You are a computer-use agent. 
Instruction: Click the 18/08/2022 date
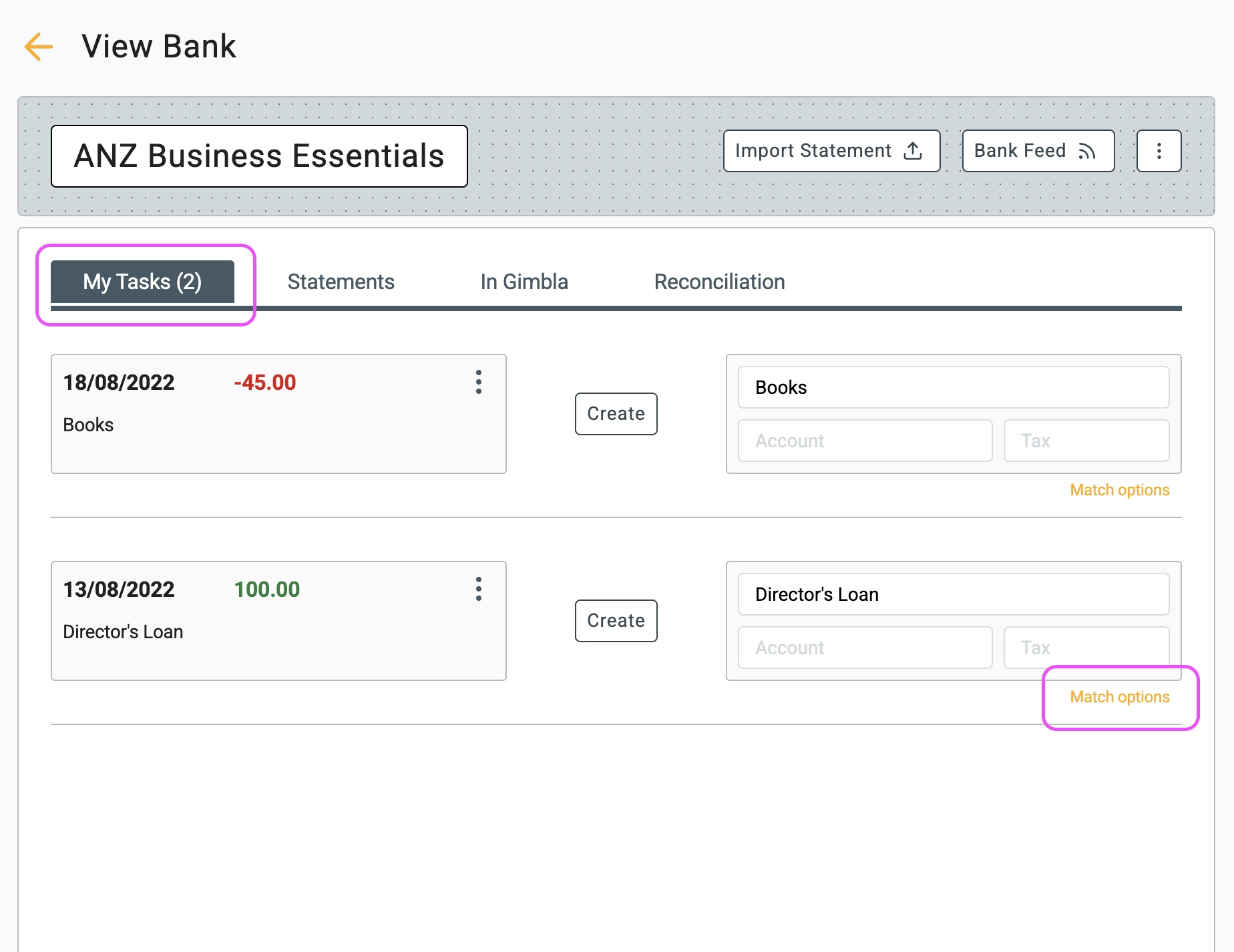click(x=119, y=383)
